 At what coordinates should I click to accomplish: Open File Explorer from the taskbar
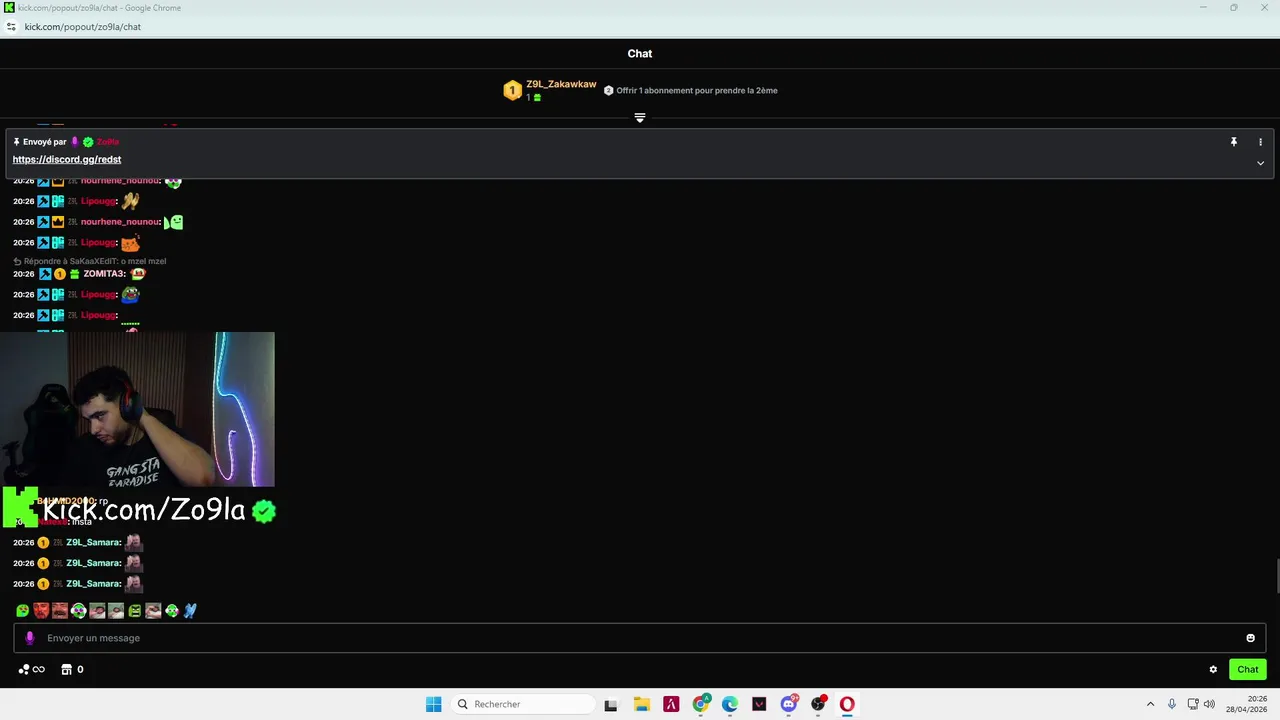coord(642,704)
